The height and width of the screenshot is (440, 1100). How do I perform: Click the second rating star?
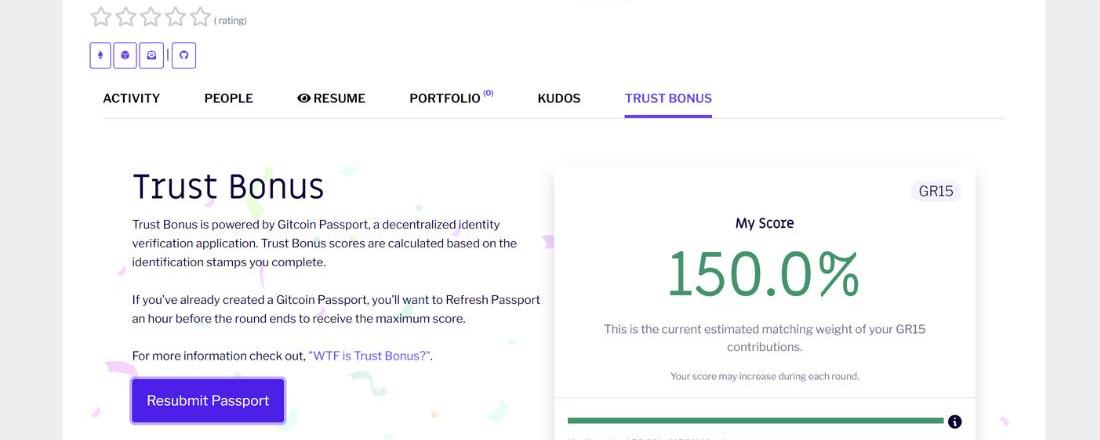125,17
